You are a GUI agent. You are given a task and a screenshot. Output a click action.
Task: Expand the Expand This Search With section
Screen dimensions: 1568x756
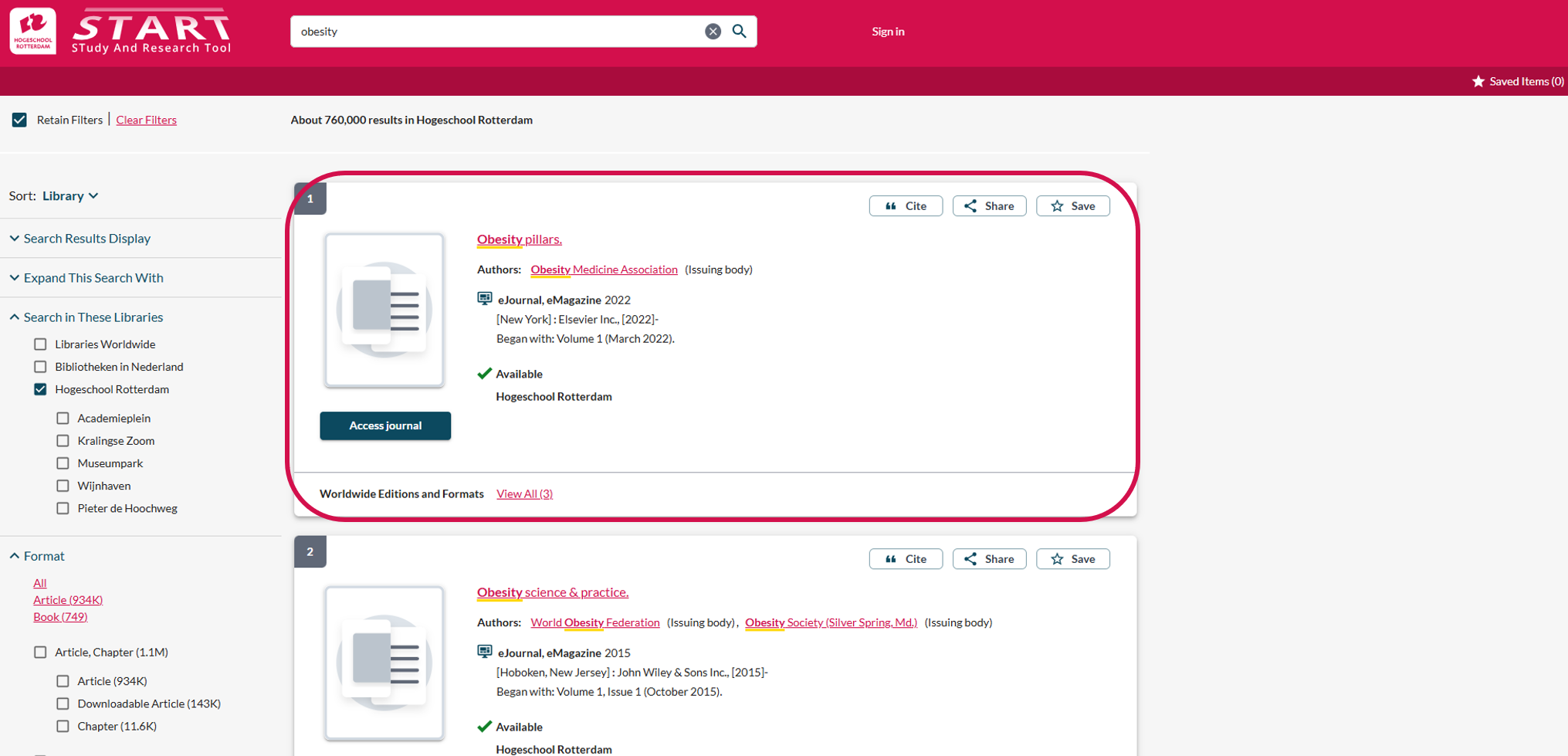(93, 278)
